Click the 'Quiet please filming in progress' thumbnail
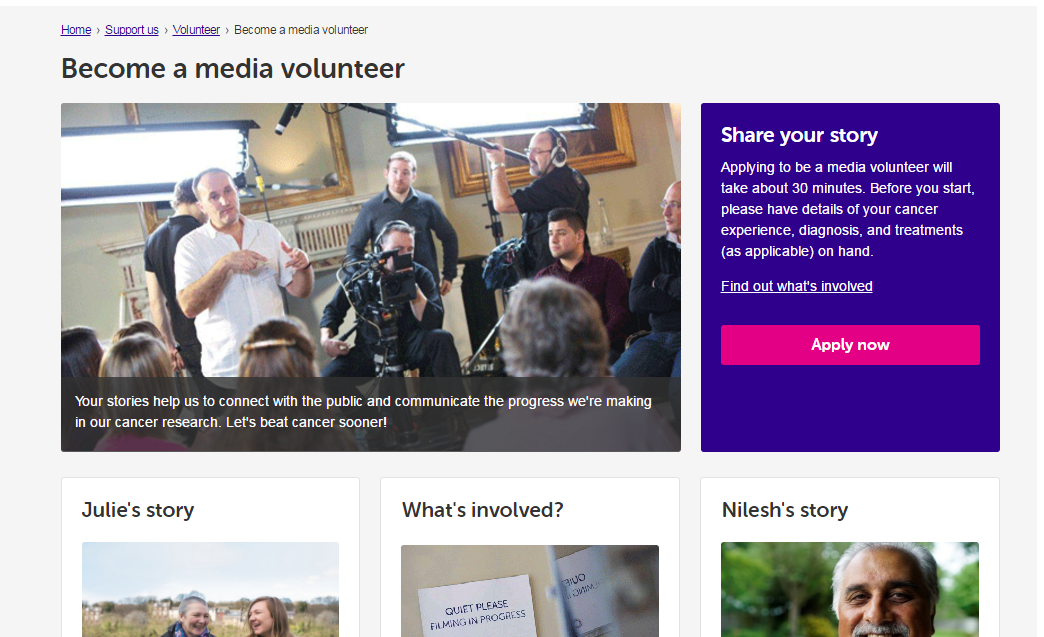This screenshot has width=1044, height=637. [530, 591]
